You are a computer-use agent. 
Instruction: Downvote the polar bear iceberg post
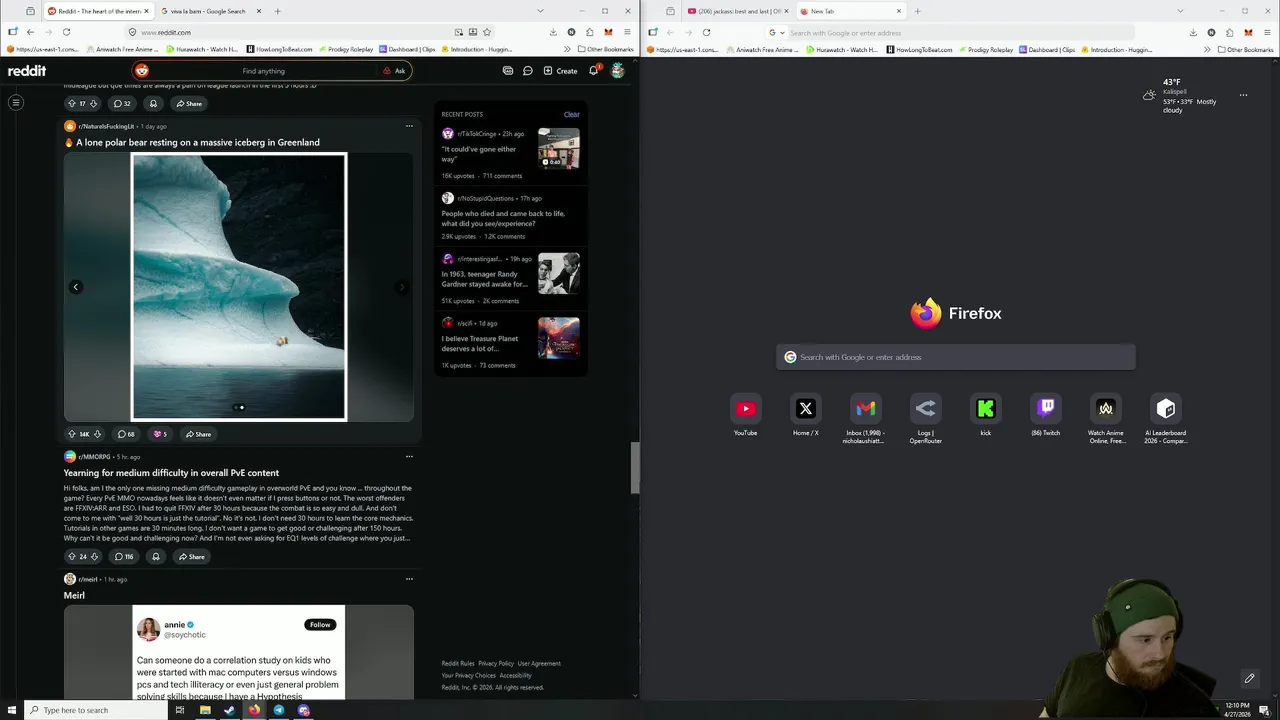point(97,434)
